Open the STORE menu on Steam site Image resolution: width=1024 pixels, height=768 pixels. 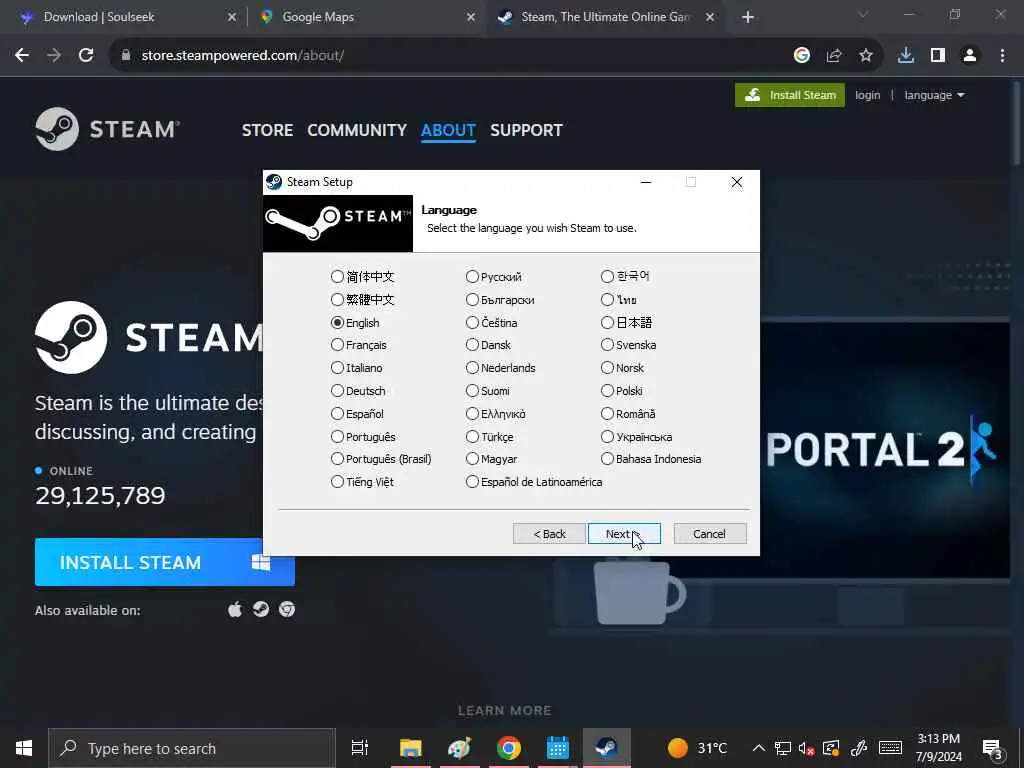pos(267,130)
